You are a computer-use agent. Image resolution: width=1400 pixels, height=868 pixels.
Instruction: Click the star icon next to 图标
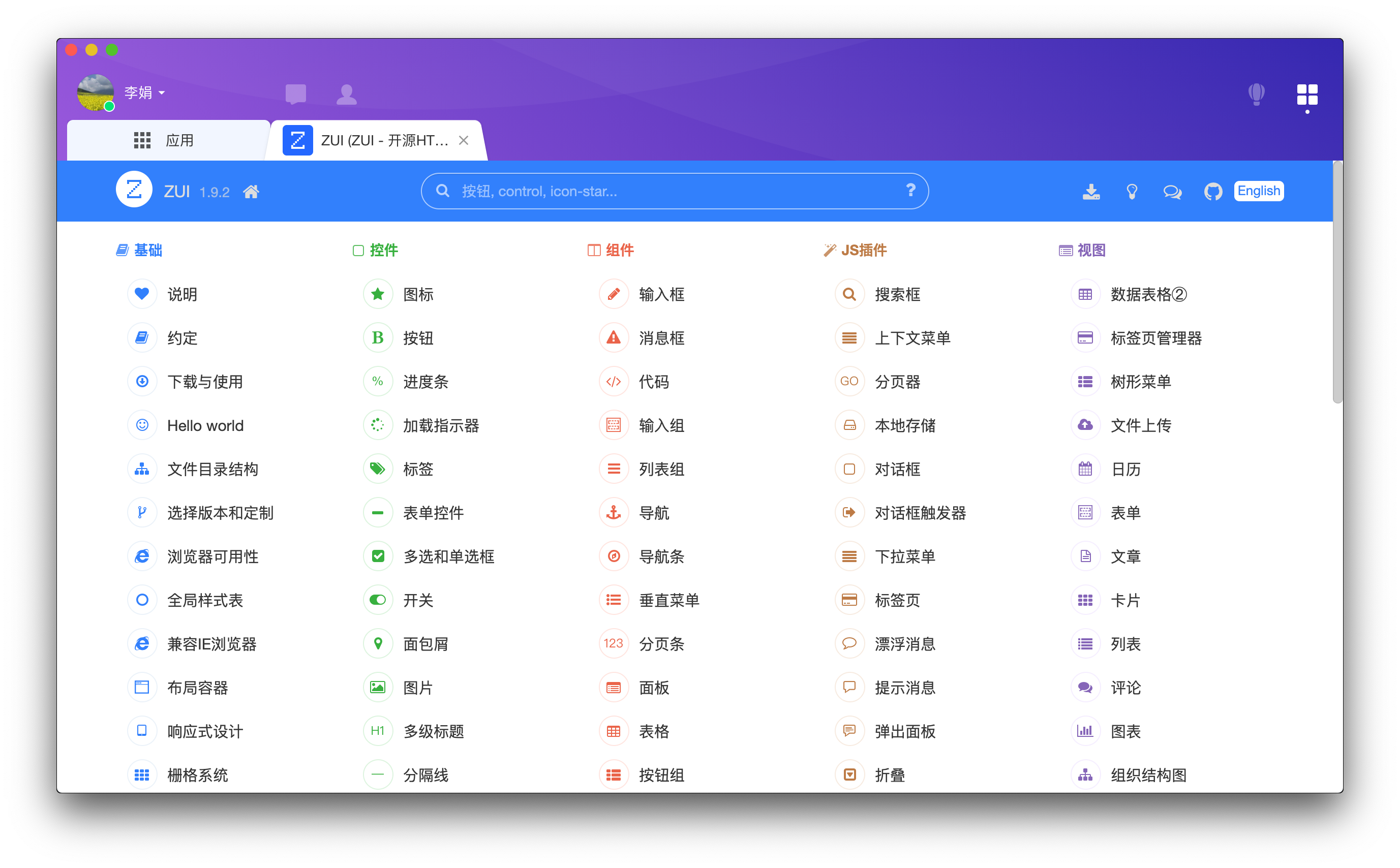[x=378, y=295]
